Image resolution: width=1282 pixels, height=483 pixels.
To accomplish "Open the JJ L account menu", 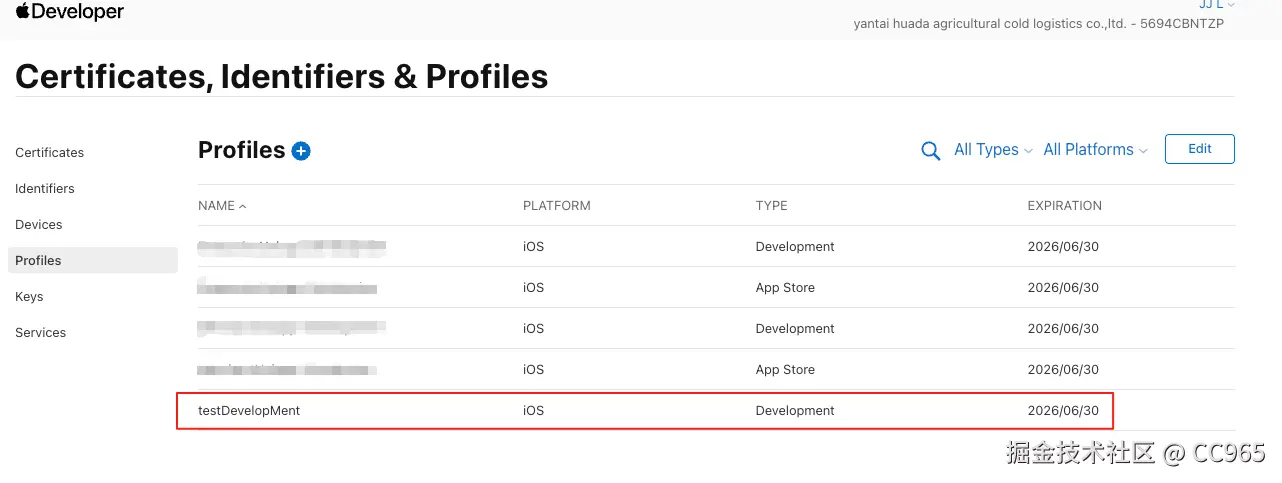I will tap(1216, 5).
